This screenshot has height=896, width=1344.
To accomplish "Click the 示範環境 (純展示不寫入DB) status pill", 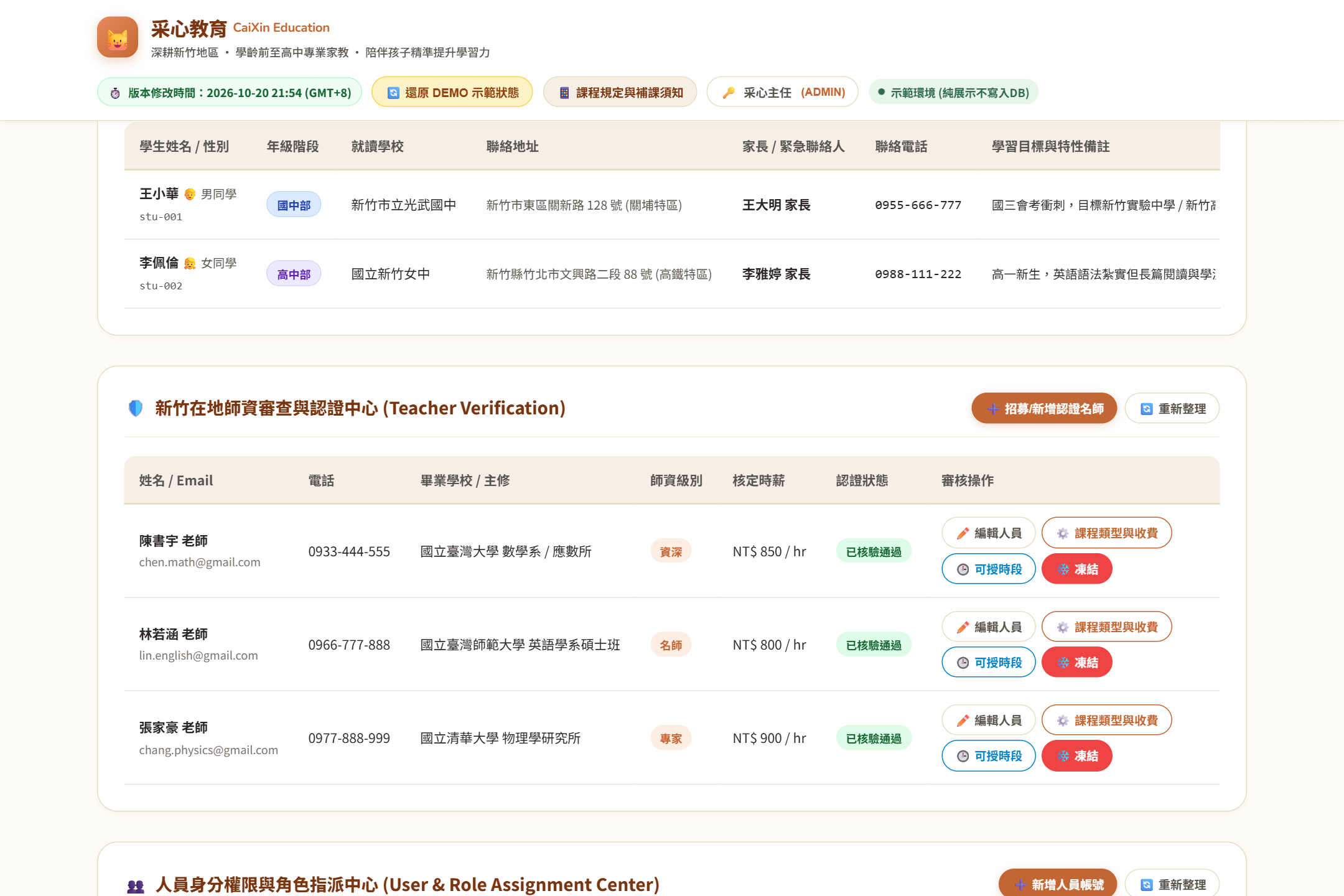I will click(x=953, y=92).
